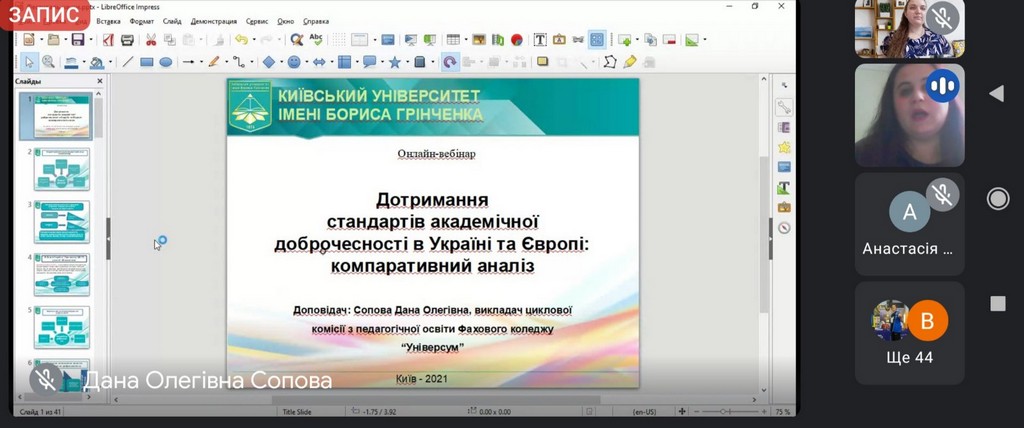The height and width of the screenshot is (428, 1024).
Task: Open the New document dropdown arrow
Action: tap(40, 40)
